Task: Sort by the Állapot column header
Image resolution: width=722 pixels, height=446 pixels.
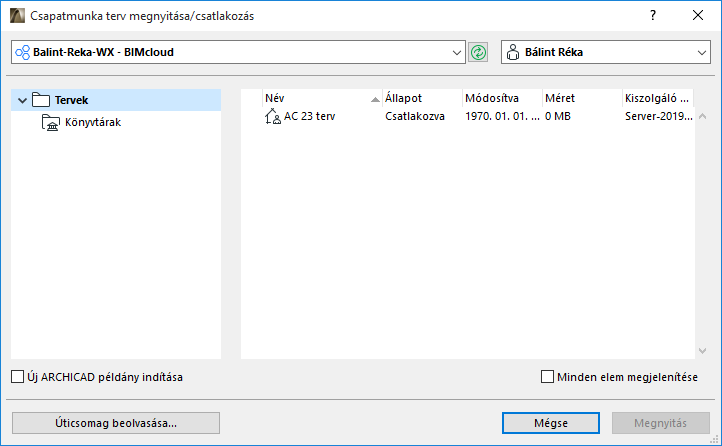Action: point(422,98)
